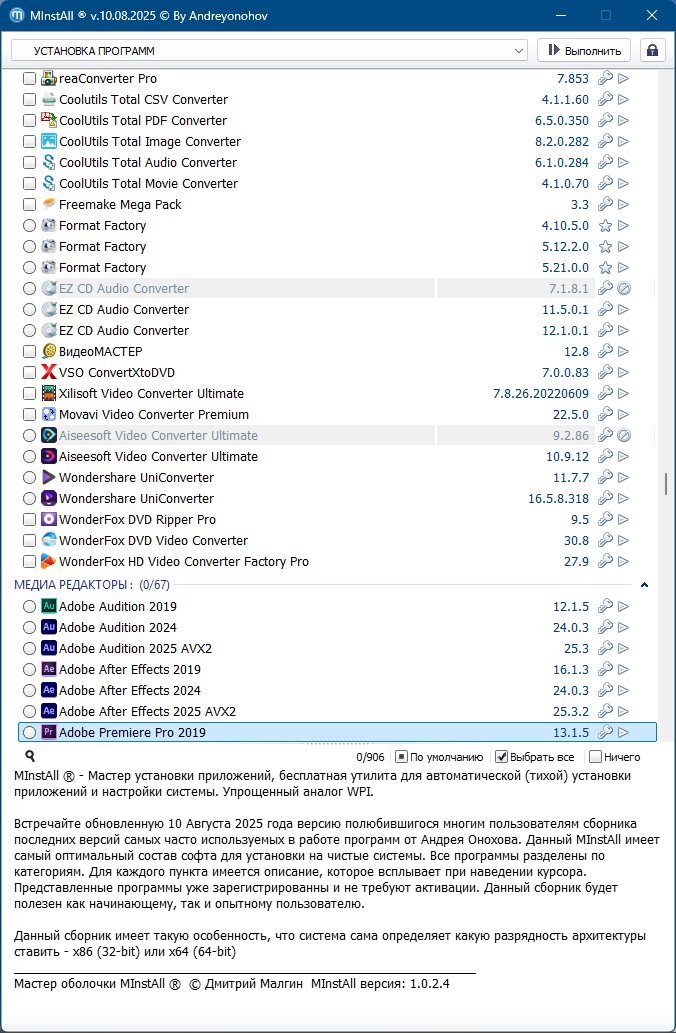Click key icon for Freemake Mega Pack
This screenshot has width=676, height=1033.
click(x=605, y=204)
